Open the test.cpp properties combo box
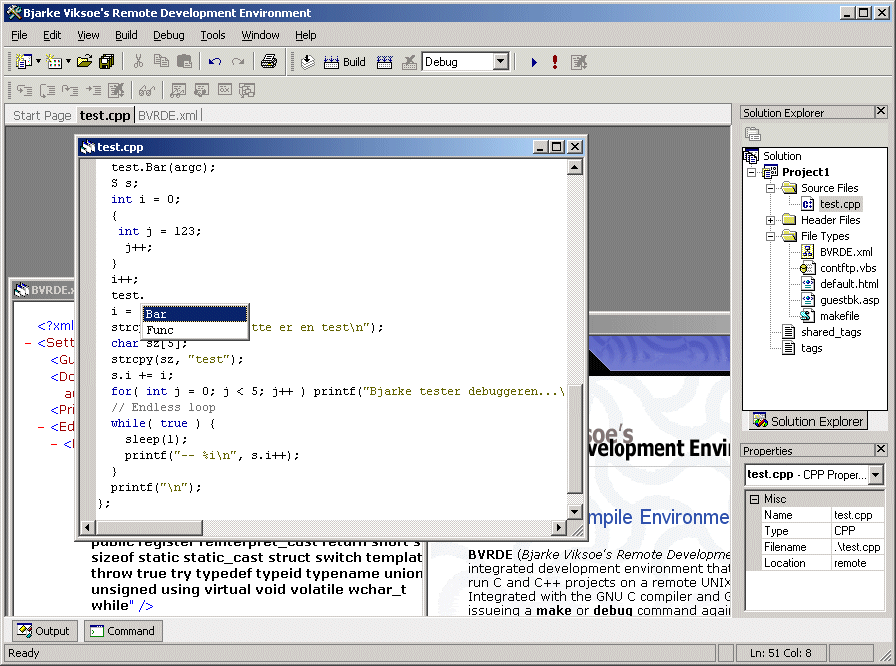The width and height of the screenshot is (896, 666). tap(876, 475)
